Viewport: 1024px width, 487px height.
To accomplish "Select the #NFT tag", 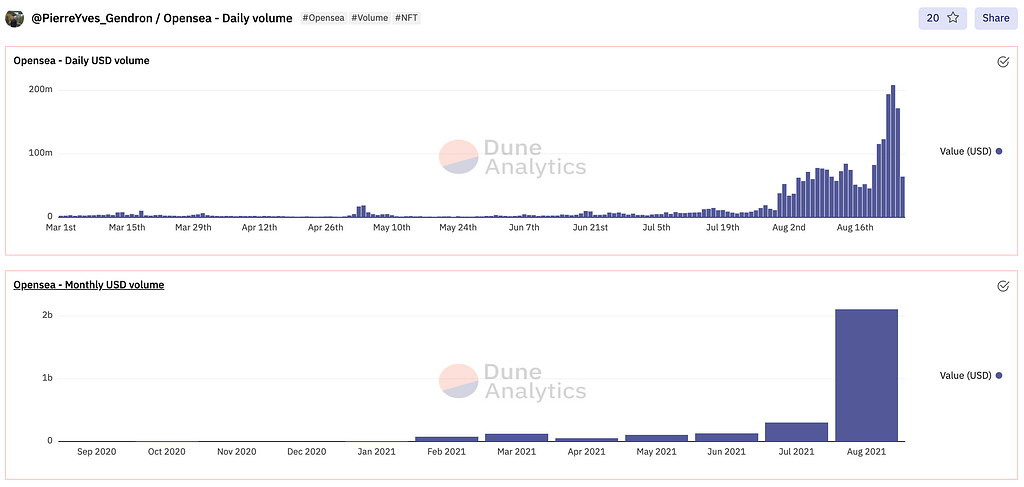I will (407, 18).
